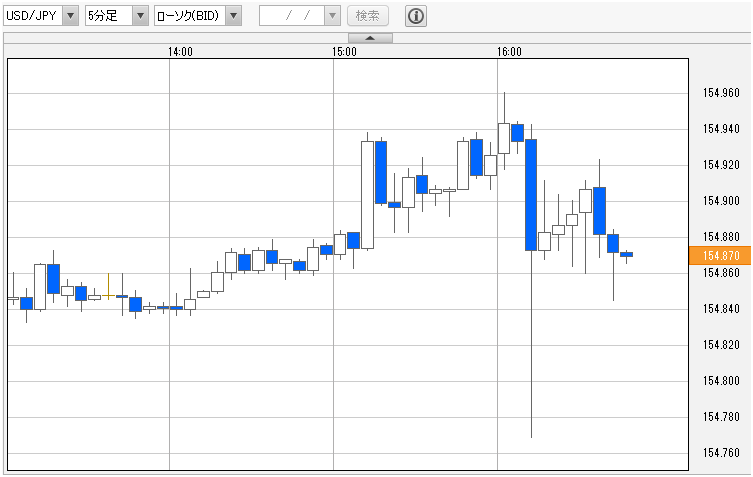Screen dimensions: 753x477
Task: Click the 154.760 price axis label
Action: pos(721,453)
